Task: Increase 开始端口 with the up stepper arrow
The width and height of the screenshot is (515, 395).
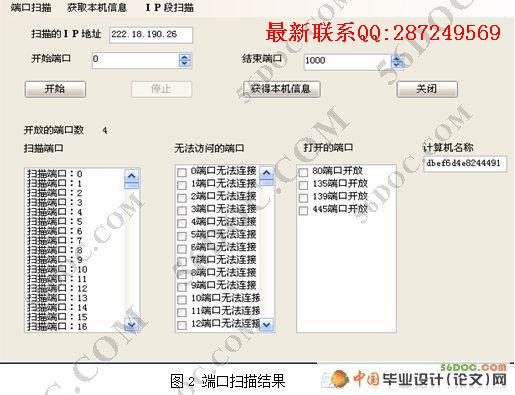Action: click(185, 57)
